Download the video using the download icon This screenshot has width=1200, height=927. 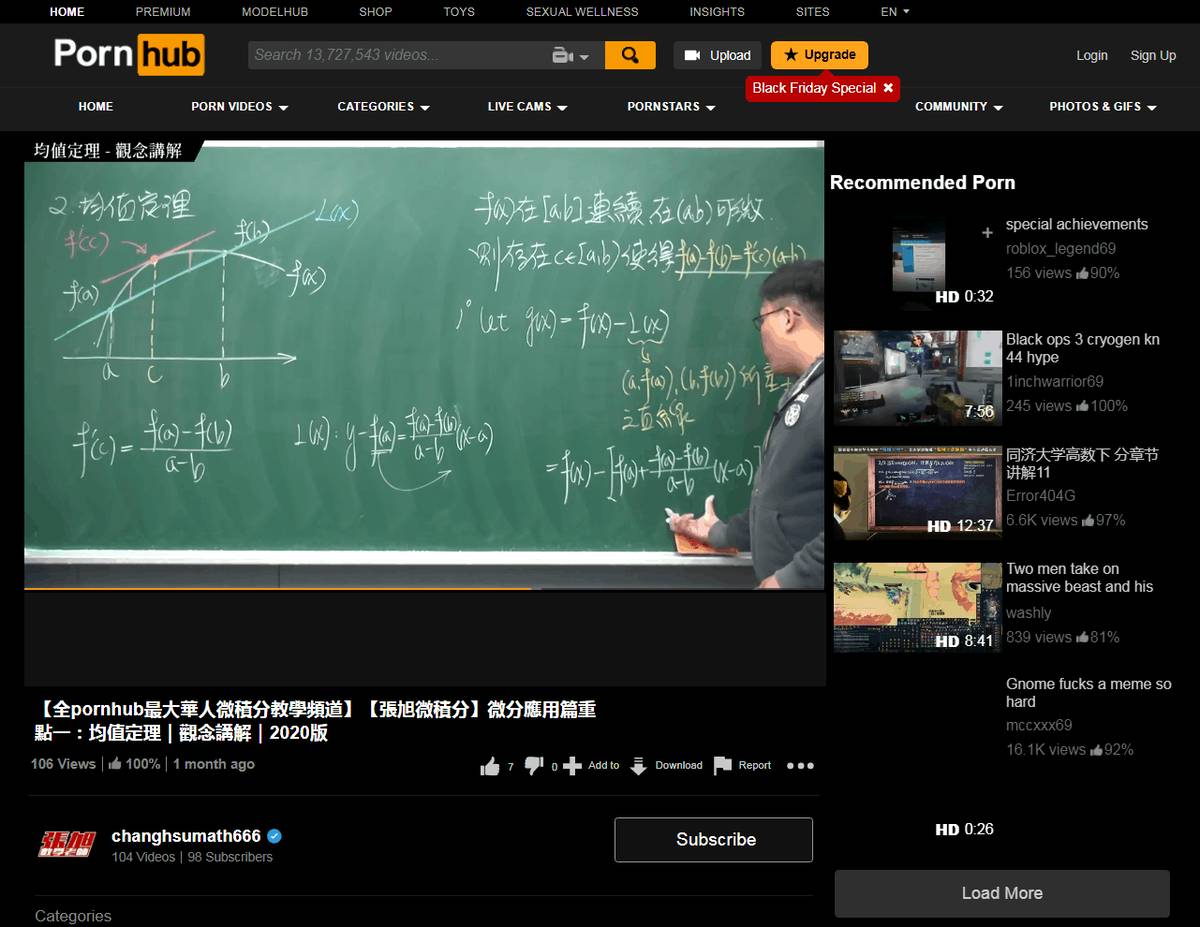pos(638,766)
